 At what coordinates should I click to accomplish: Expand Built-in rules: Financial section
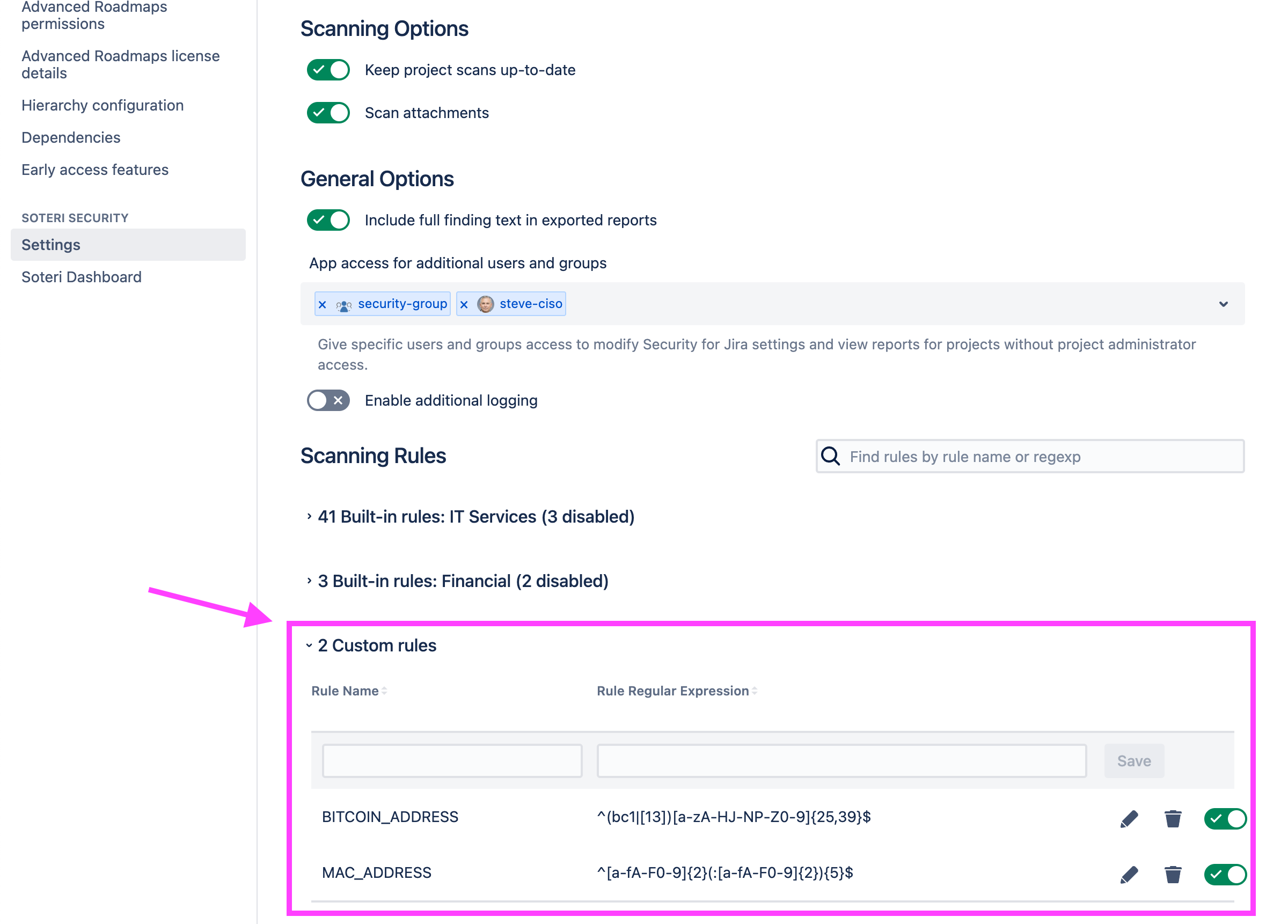(462, 581)
